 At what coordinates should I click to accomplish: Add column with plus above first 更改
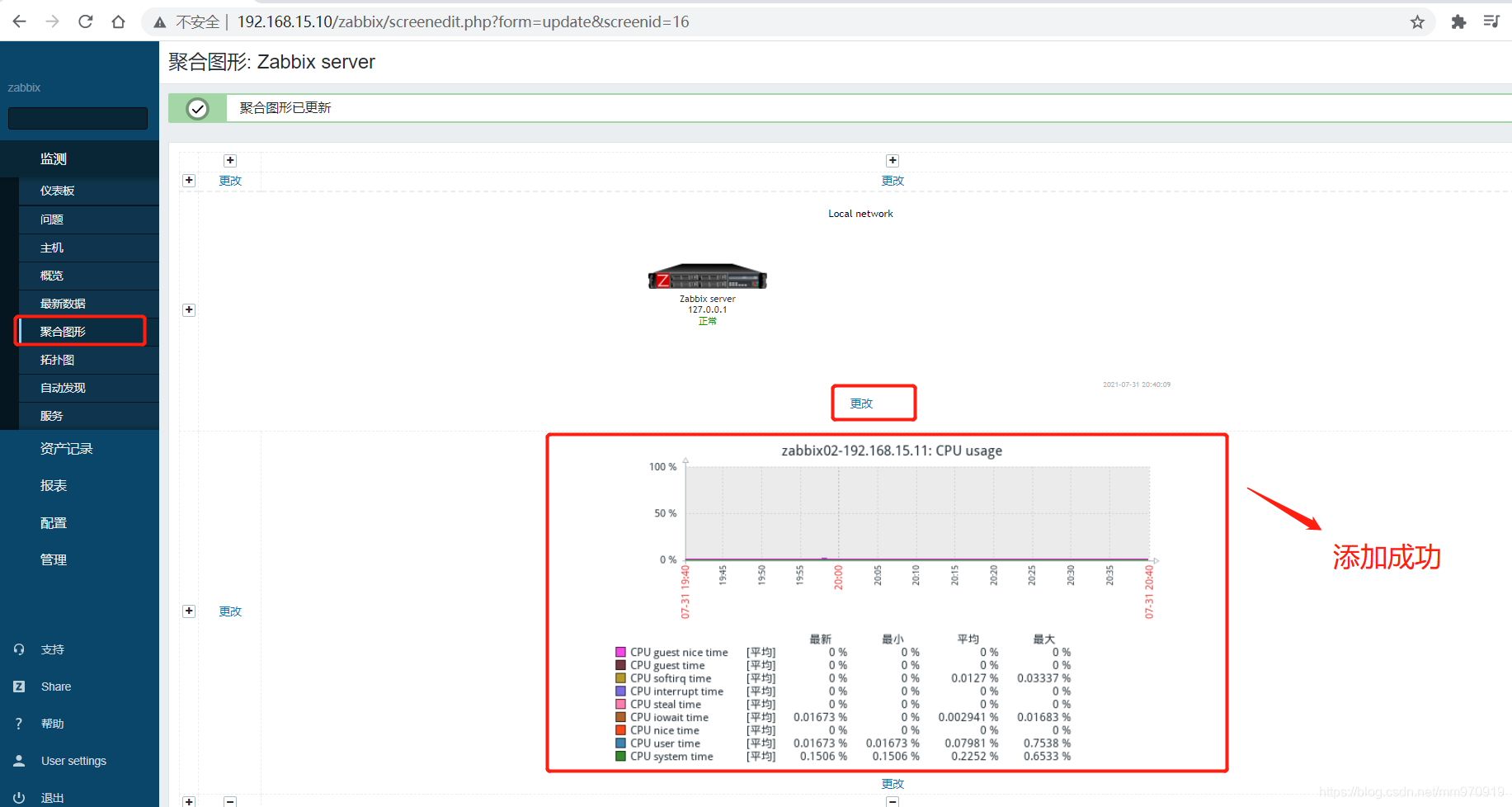click(x=230, y=161)
